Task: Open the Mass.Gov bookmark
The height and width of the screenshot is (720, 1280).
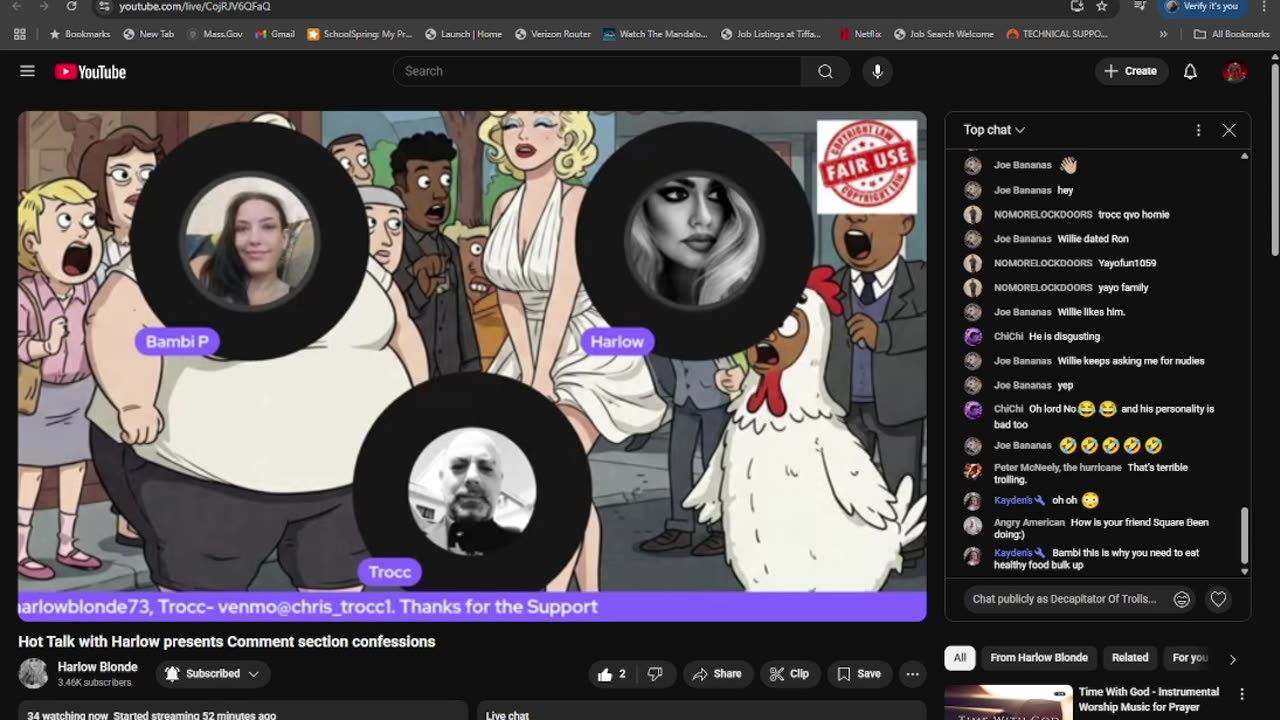Action: [x=214, y=34]
